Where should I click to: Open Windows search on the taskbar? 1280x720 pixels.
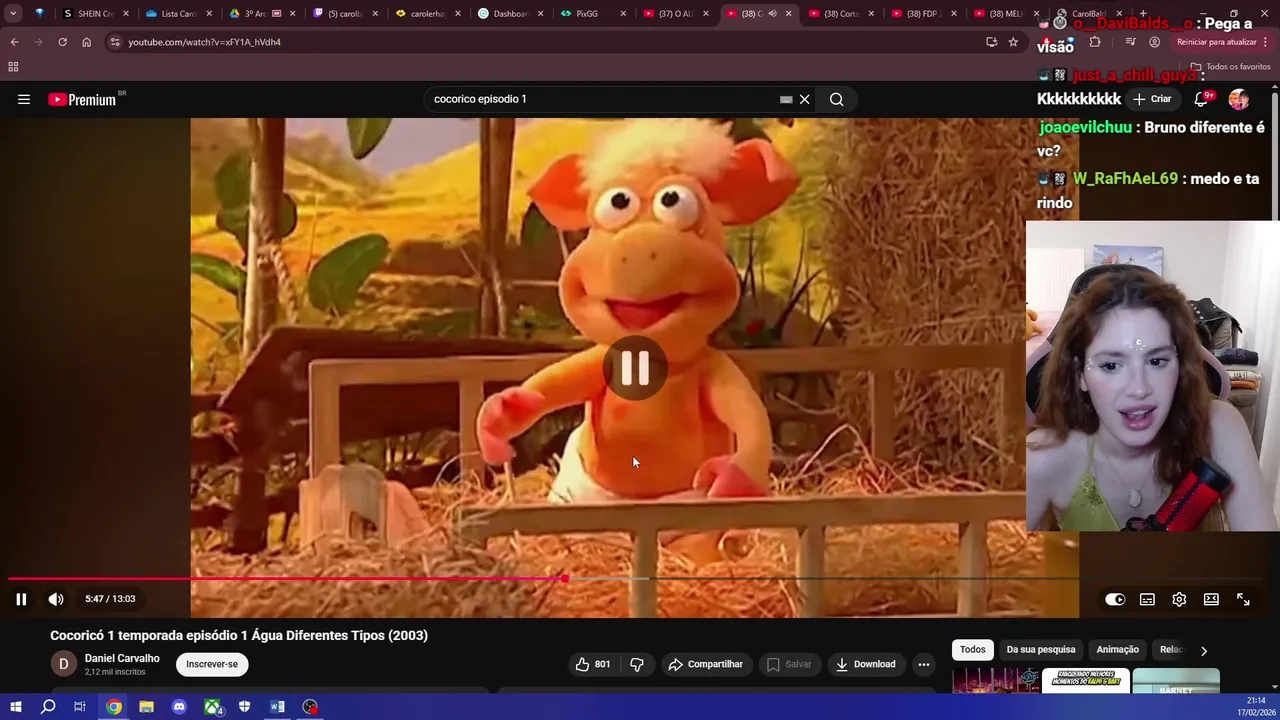pyautogui.click(x=48, y=707)
